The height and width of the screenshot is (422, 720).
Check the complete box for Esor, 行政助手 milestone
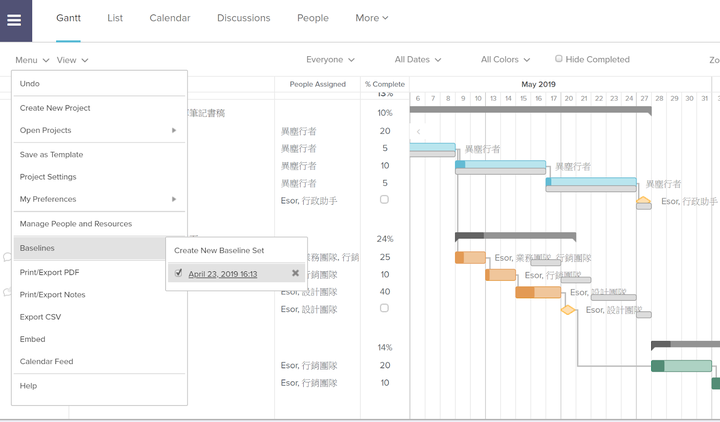[384, 200]
